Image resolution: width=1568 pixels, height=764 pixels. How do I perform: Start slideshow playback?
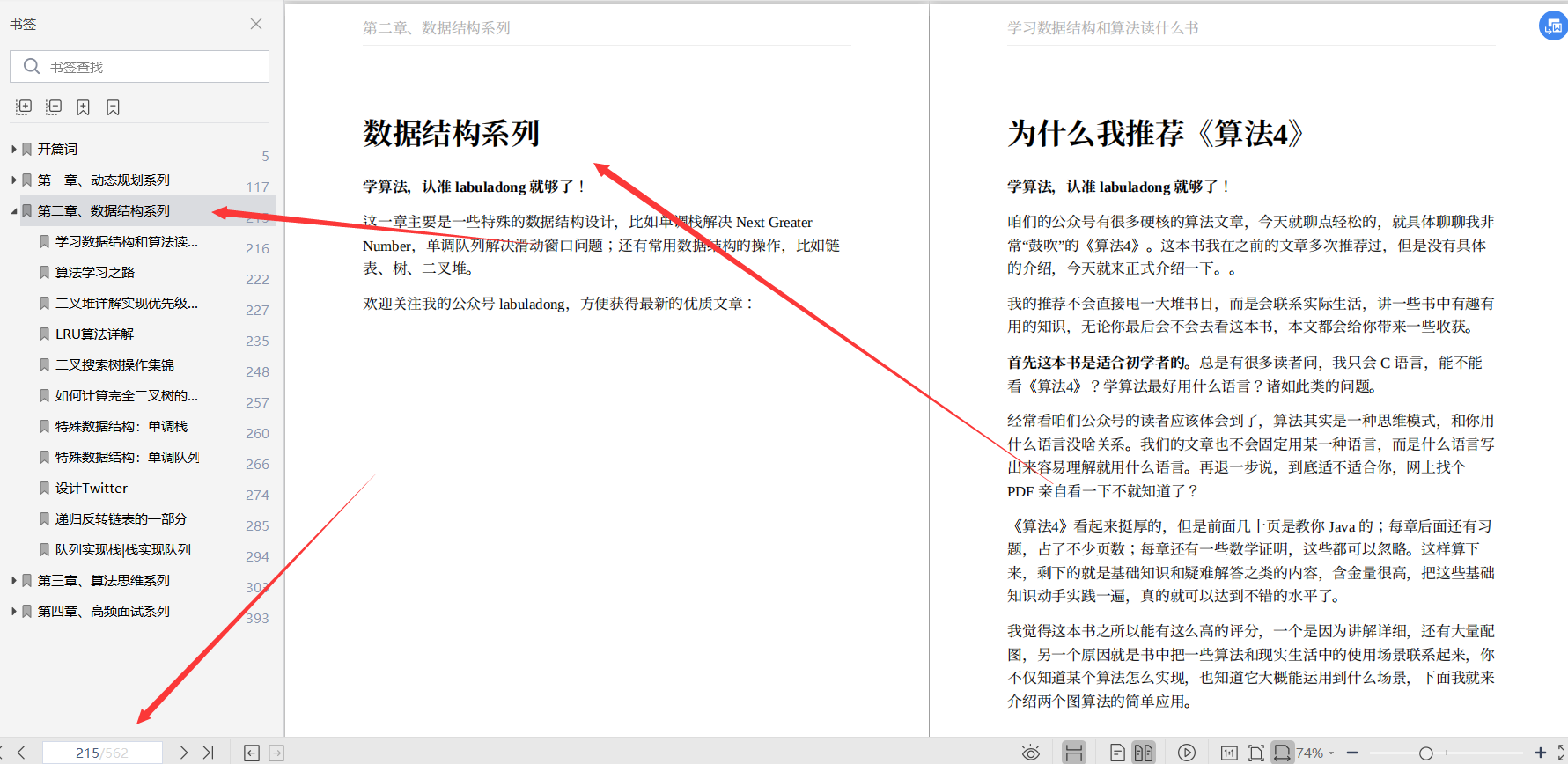pyautogui.click(x=1187, y=753)
